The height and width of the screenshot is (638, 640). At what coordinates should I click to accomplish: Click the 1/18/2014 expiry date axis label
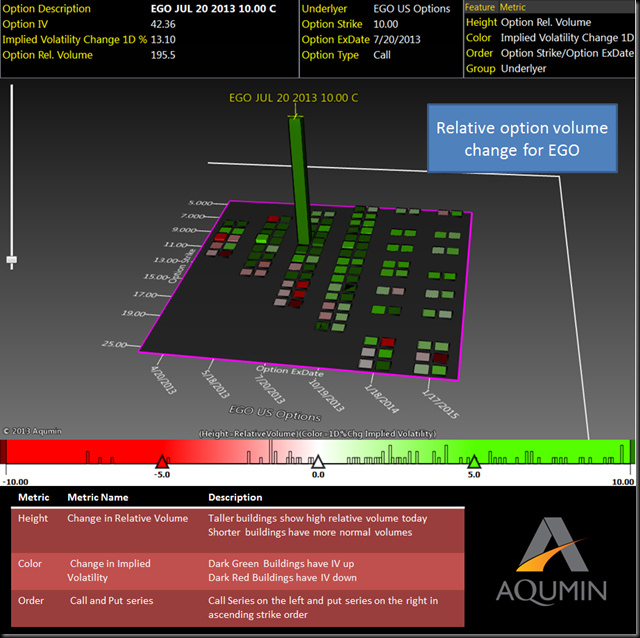click(382, 399)
